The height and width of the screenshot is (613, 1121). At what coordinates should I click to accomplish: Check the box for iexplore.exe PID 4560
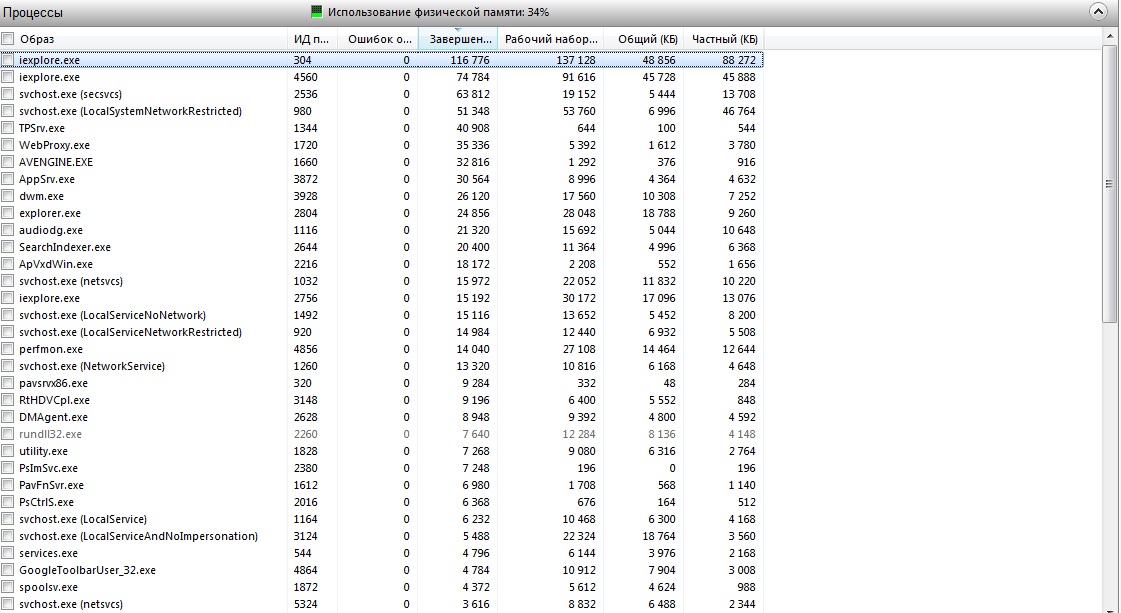(x=8, y=77)
